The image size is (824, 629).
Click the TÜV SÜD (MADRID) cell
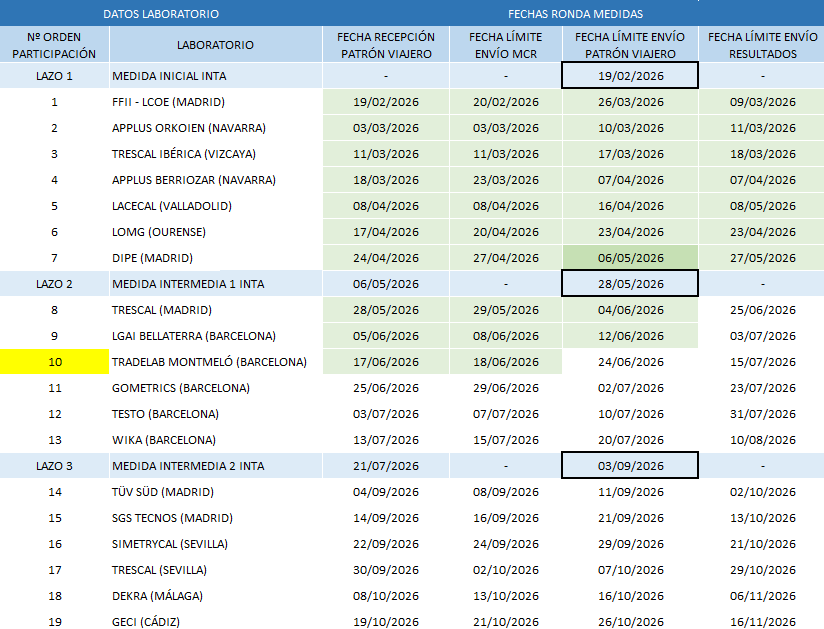click(x=215, y=492)
